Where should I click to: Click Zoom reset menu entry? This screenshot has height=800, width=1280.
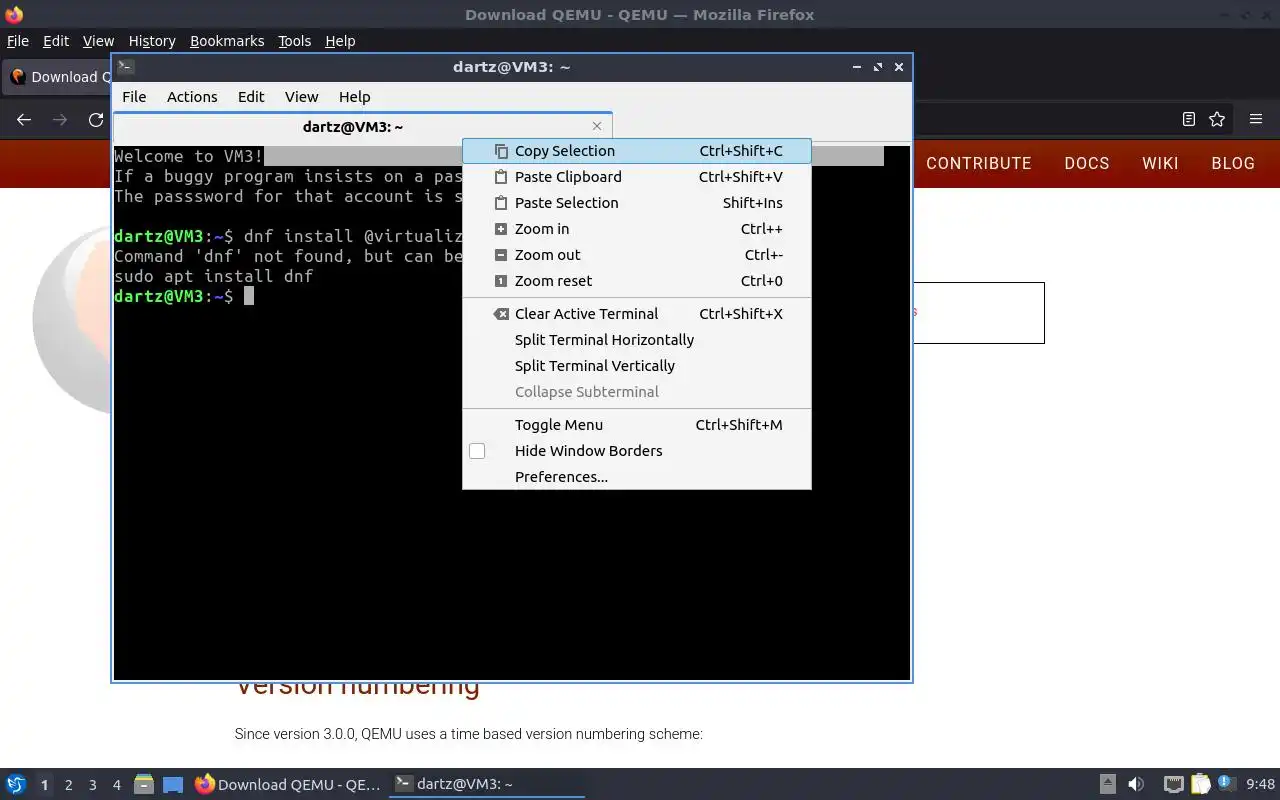(x=636, y=281)
